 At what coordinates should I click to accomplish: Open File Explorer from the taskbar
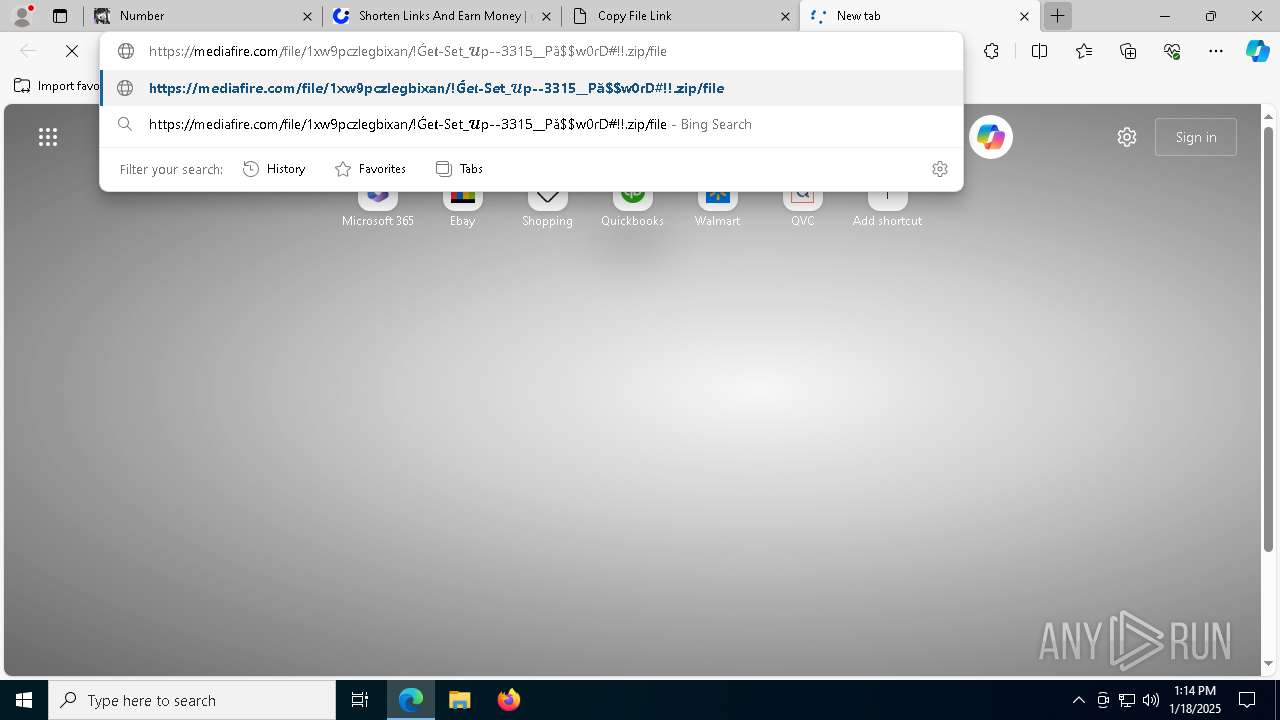pyautogui.click(x=459, y=700)
